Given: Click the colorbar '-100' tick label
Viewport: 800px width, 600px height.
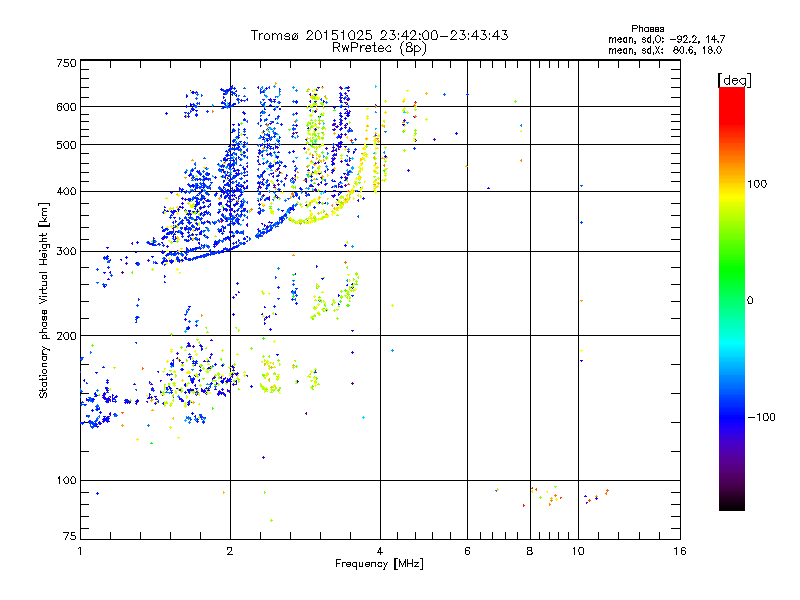Looking at the screenshot, I should [761, 417].
